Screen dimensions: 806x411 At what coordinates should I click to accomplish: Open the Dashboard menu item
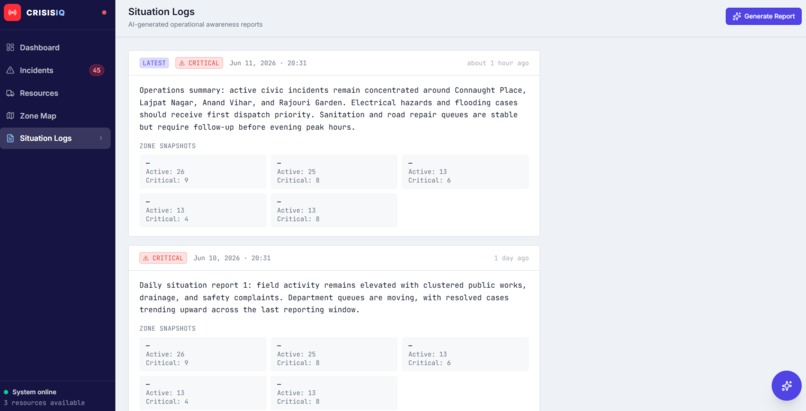(55, 47)
